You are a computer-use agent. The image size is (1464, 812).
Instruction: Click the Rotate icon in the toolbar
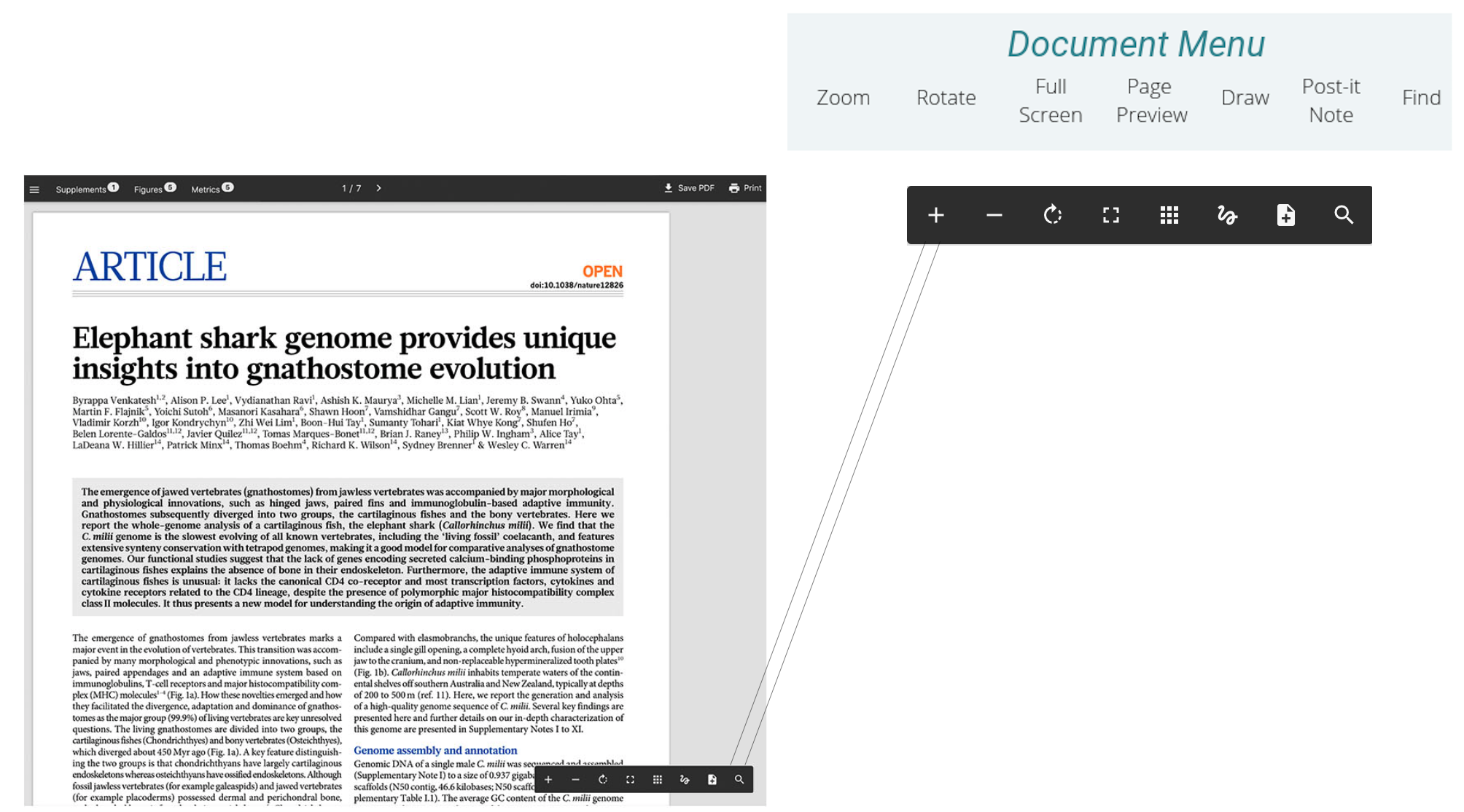[x=1052, y=215]
